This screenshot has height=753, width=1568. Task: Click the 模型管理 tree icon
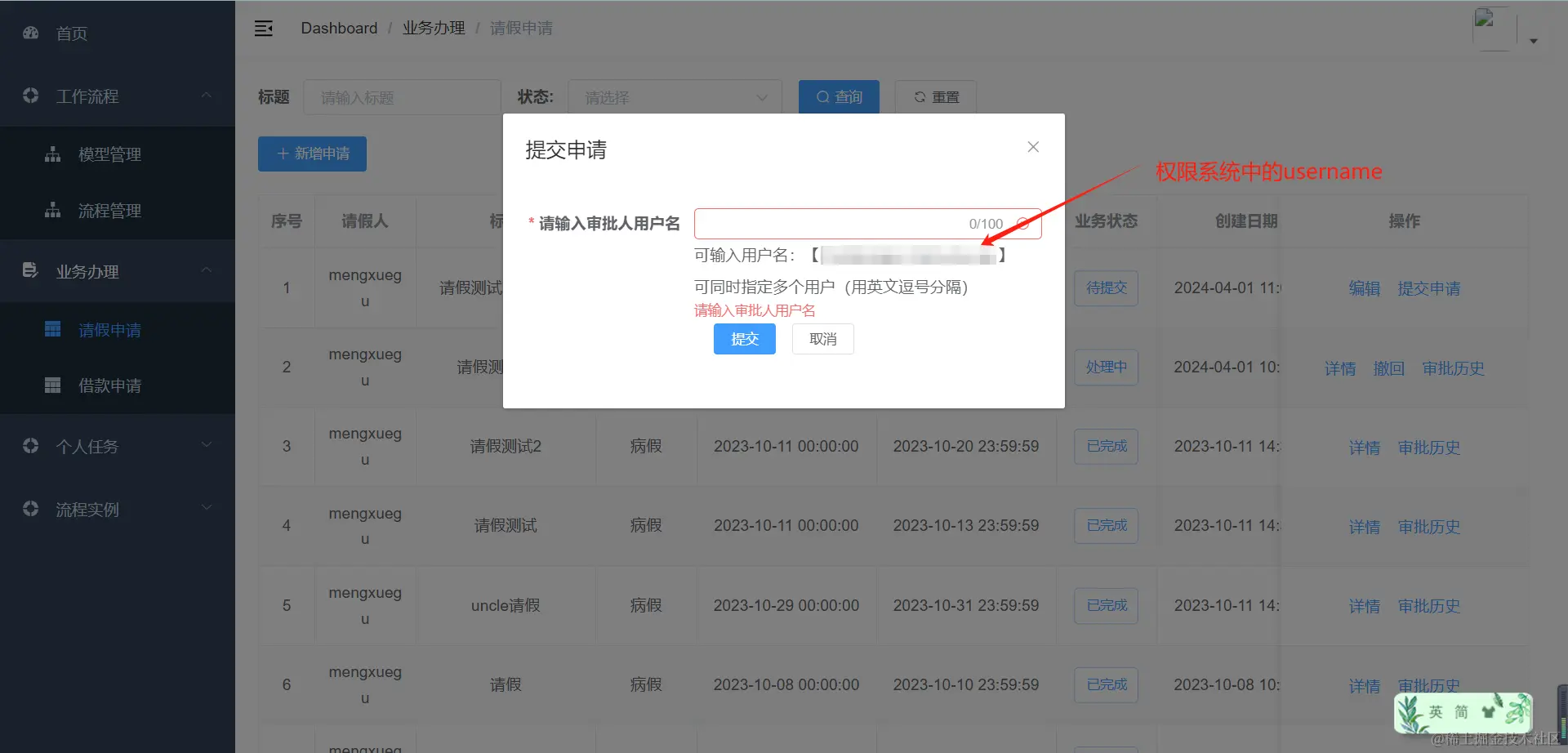(53, 154)
